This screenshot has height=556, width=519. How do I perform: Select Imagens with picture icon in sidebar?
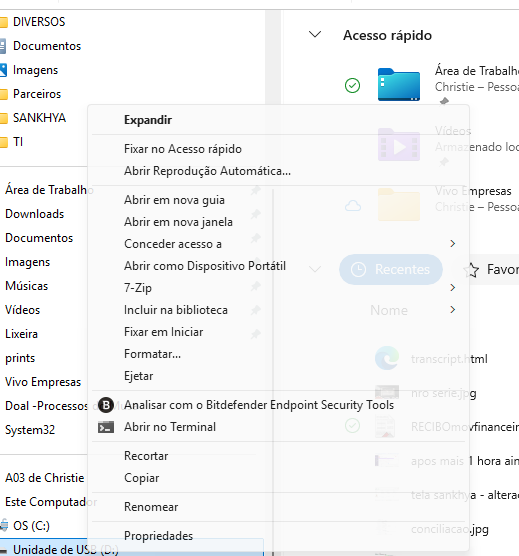pyautogui.click(x=35, y=70)
